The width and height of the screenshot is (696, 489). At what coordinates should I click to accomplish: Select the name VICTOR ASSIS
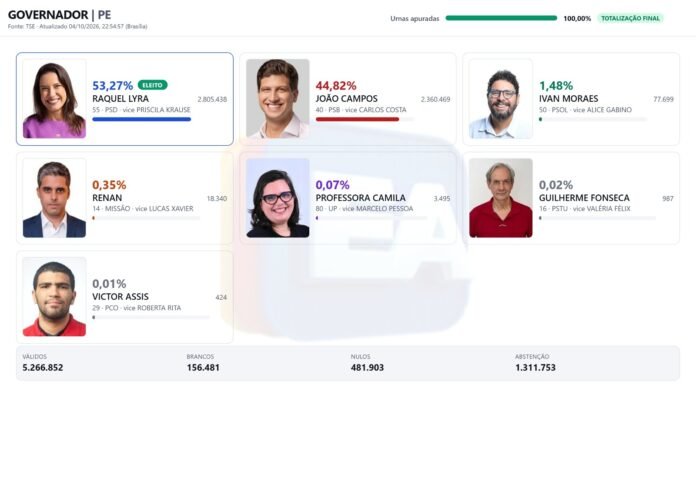[x=120, y=297]
